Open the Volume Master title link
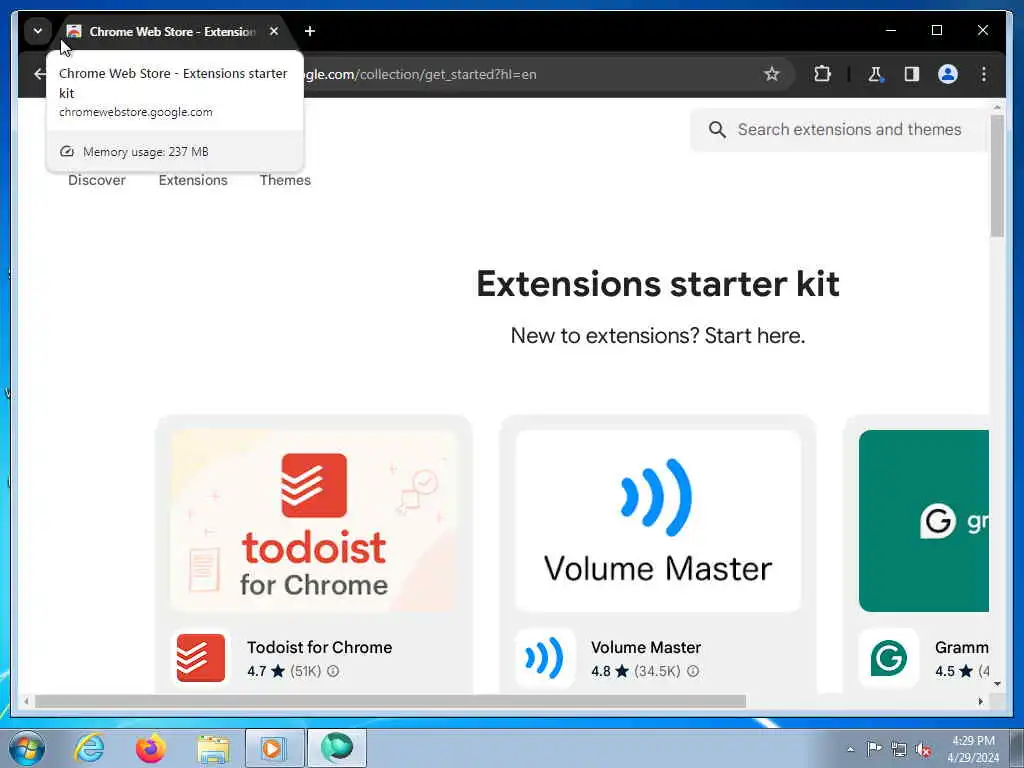The width and height of the screenshot is (1024, 768). coord(646,647)
